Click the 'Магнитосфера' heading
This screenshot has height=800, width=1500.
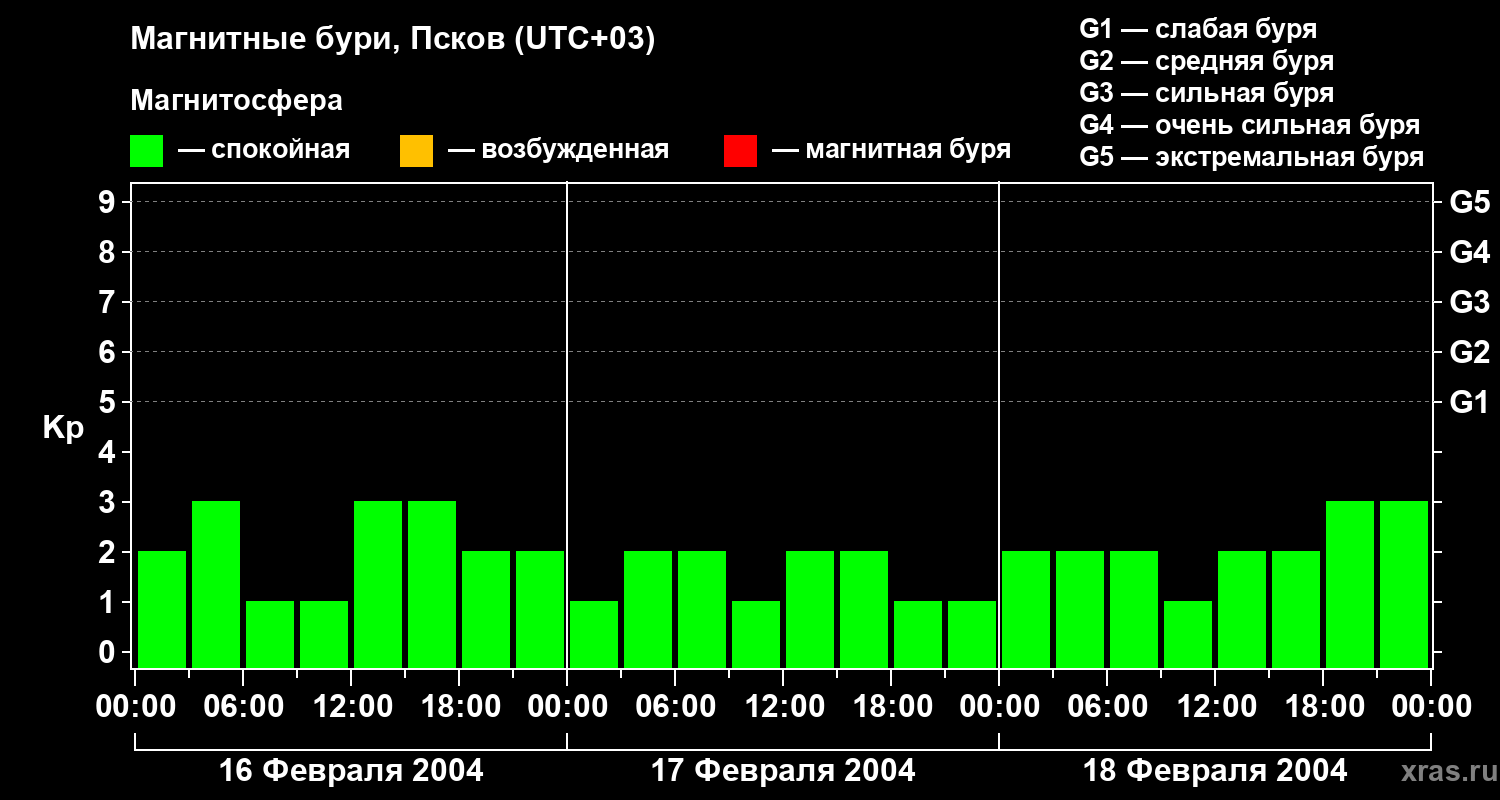[x=236, y=101]
